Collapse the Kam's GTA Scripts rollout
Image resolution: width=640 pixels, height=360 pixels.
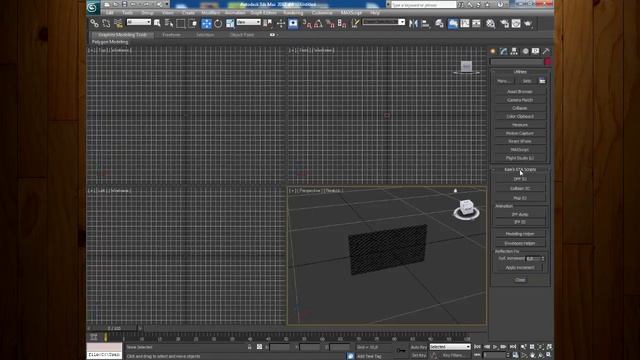(x=520, y=169)
